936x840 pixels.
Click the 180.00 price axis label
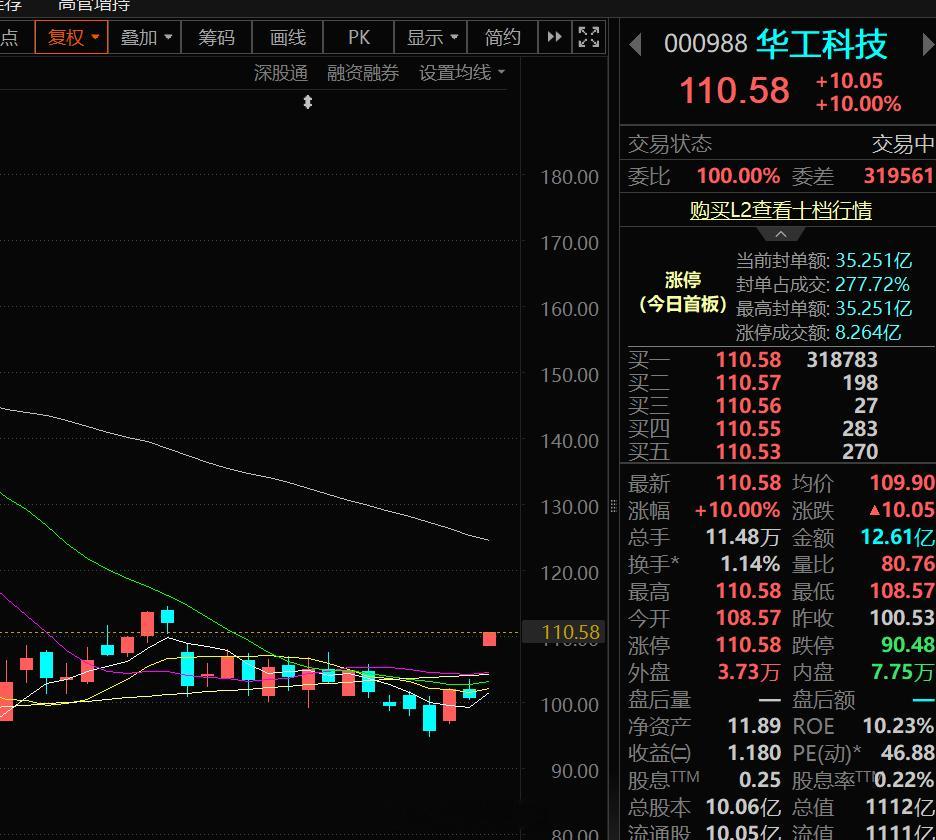point(569,177)
